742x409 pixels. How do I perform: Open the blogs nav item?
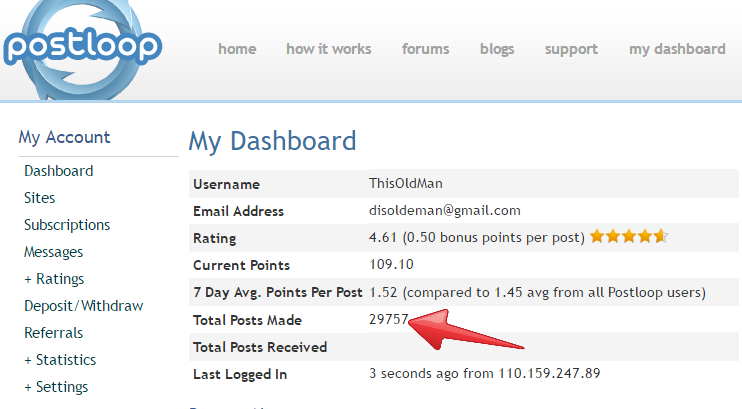pyautogui.click(x=497, y=49)
